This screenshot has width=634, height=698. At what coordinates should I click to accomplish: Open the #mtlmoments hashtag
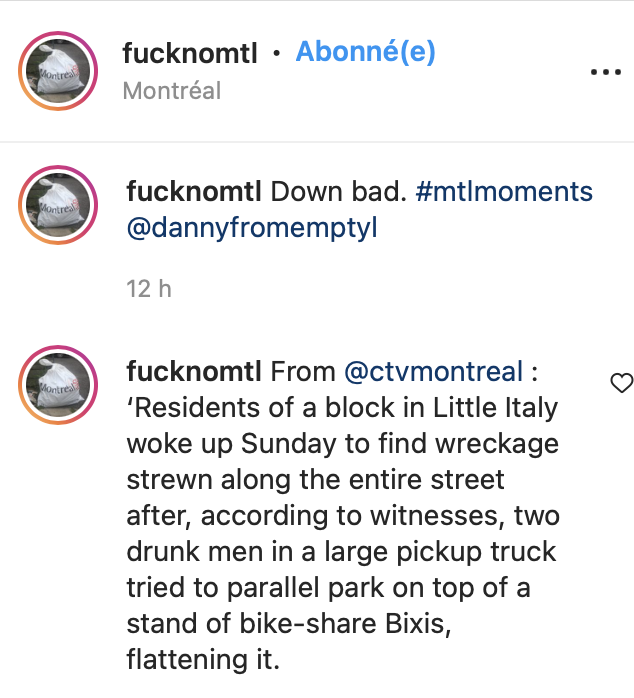pos(504,191)
